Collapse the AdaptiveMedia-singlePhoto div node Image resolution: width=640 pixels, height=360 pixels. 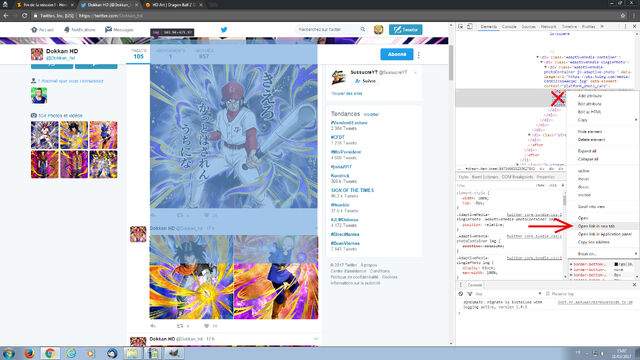coord(542,62)
